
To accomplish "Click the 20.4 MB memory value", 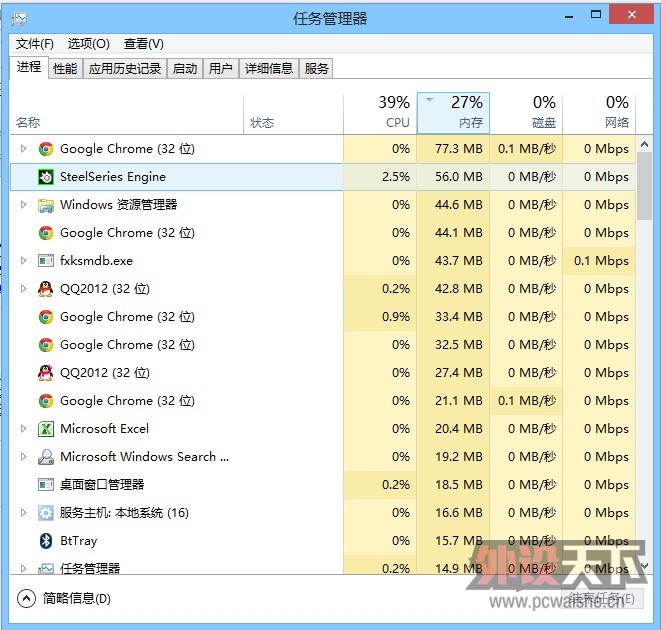I will click(x=459, y=428).
